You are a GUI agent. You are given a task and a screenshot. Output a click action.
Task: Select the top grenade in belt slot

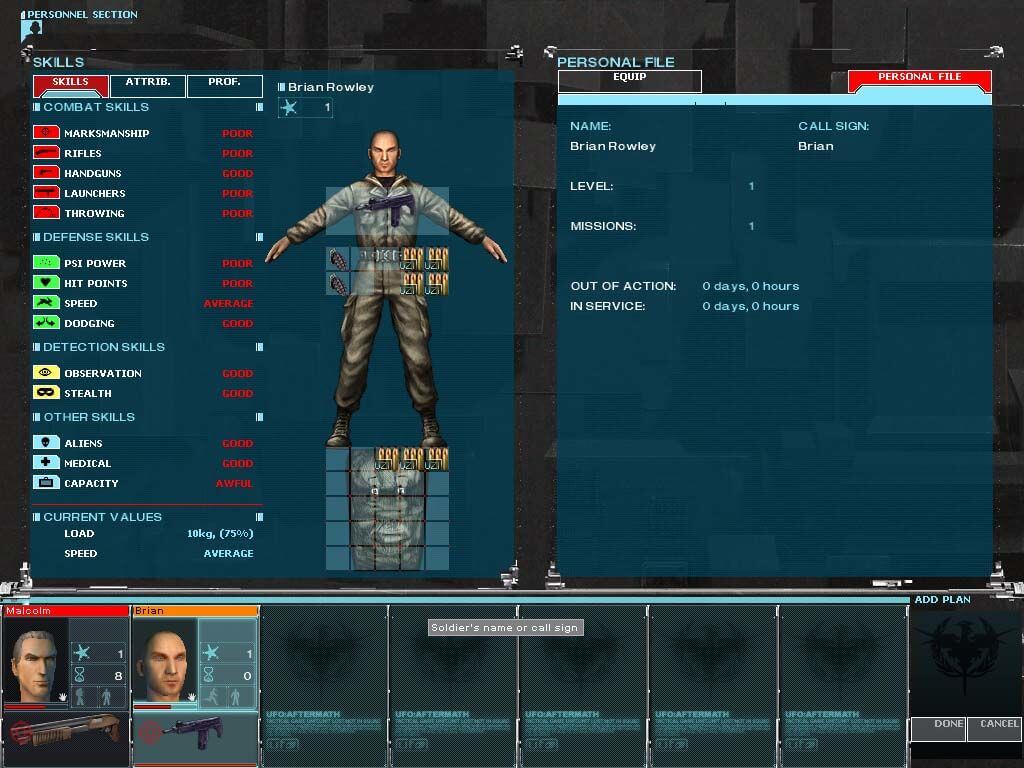click(x=338, y=260)
